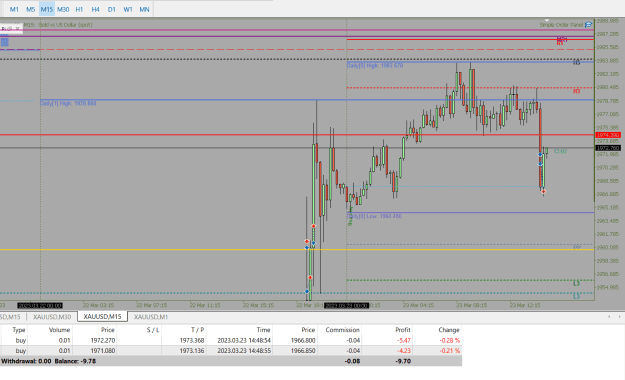Screen dimensions: 625x380
Task: Click the white chart shift triangle marker
Action: 547,20
